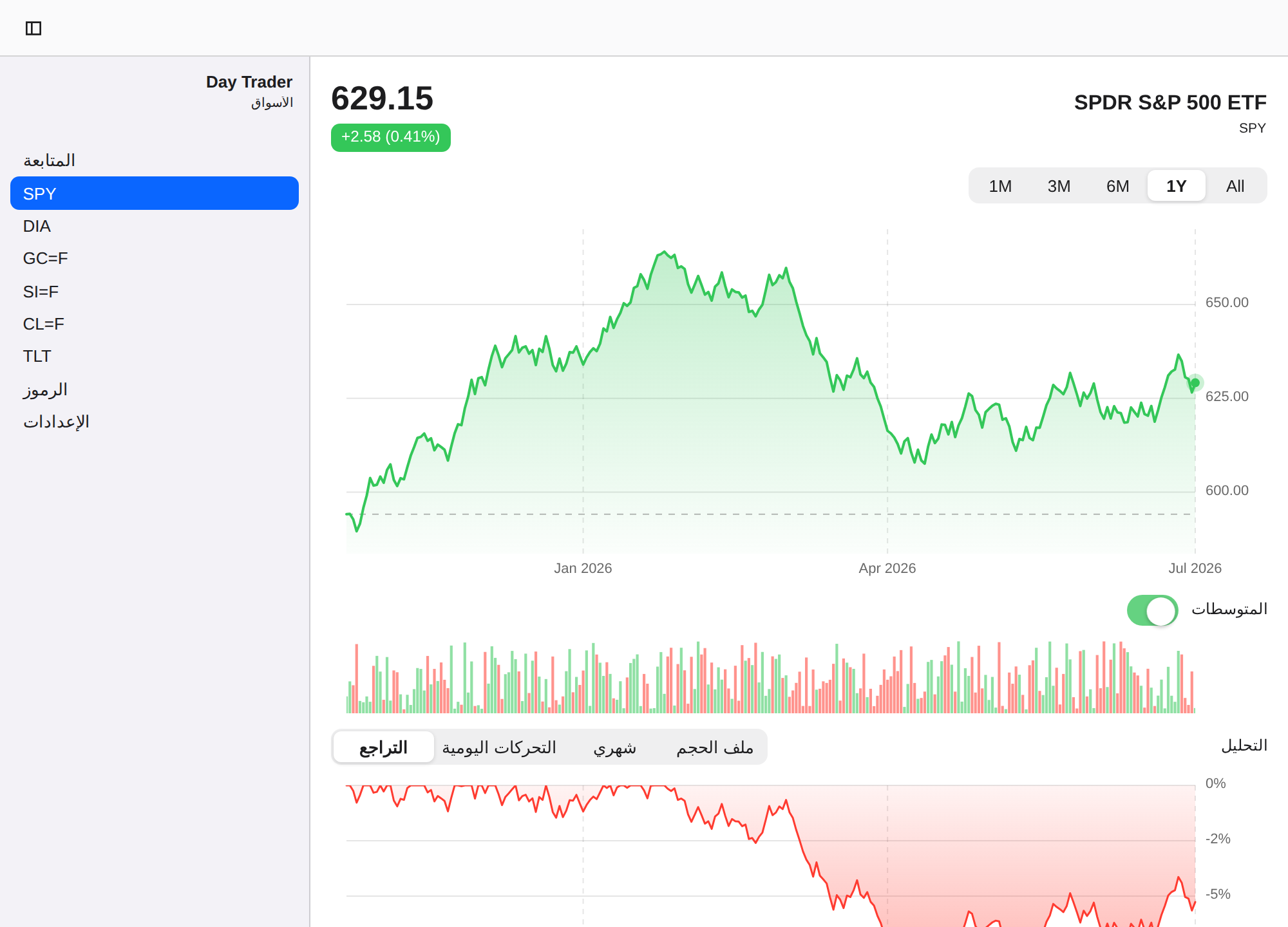This screenshot has height=927, width=1288.
Task: Click the SPDR S&P 500 ETF title
Action: tap(1170, 102)
